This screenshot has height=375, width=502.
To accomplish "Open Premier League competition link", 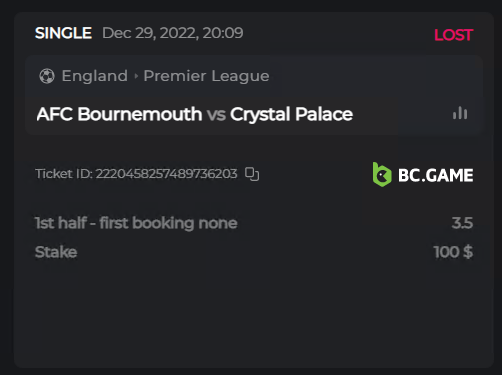I will tap(206, 76).
